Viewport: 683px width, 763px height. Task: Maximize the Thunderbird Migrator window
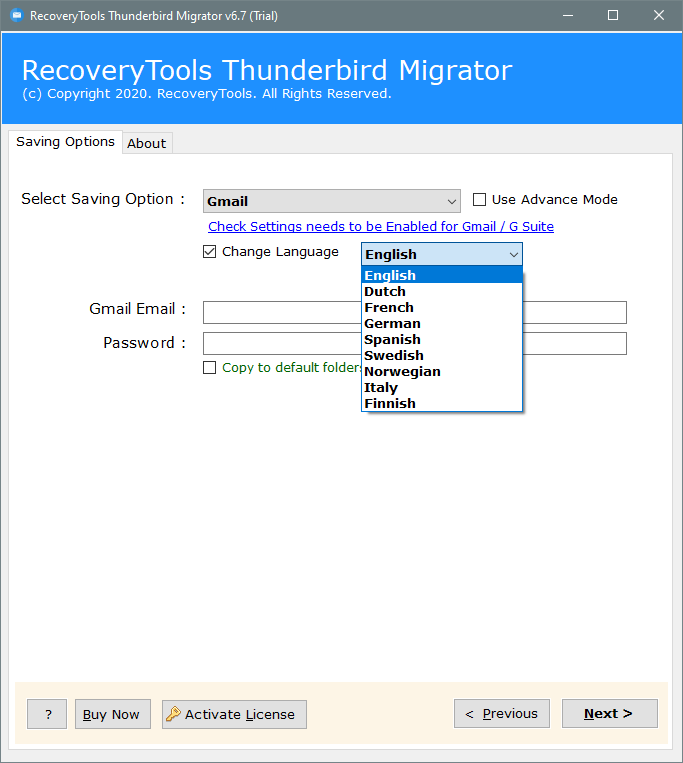click(x=613, y=16)
